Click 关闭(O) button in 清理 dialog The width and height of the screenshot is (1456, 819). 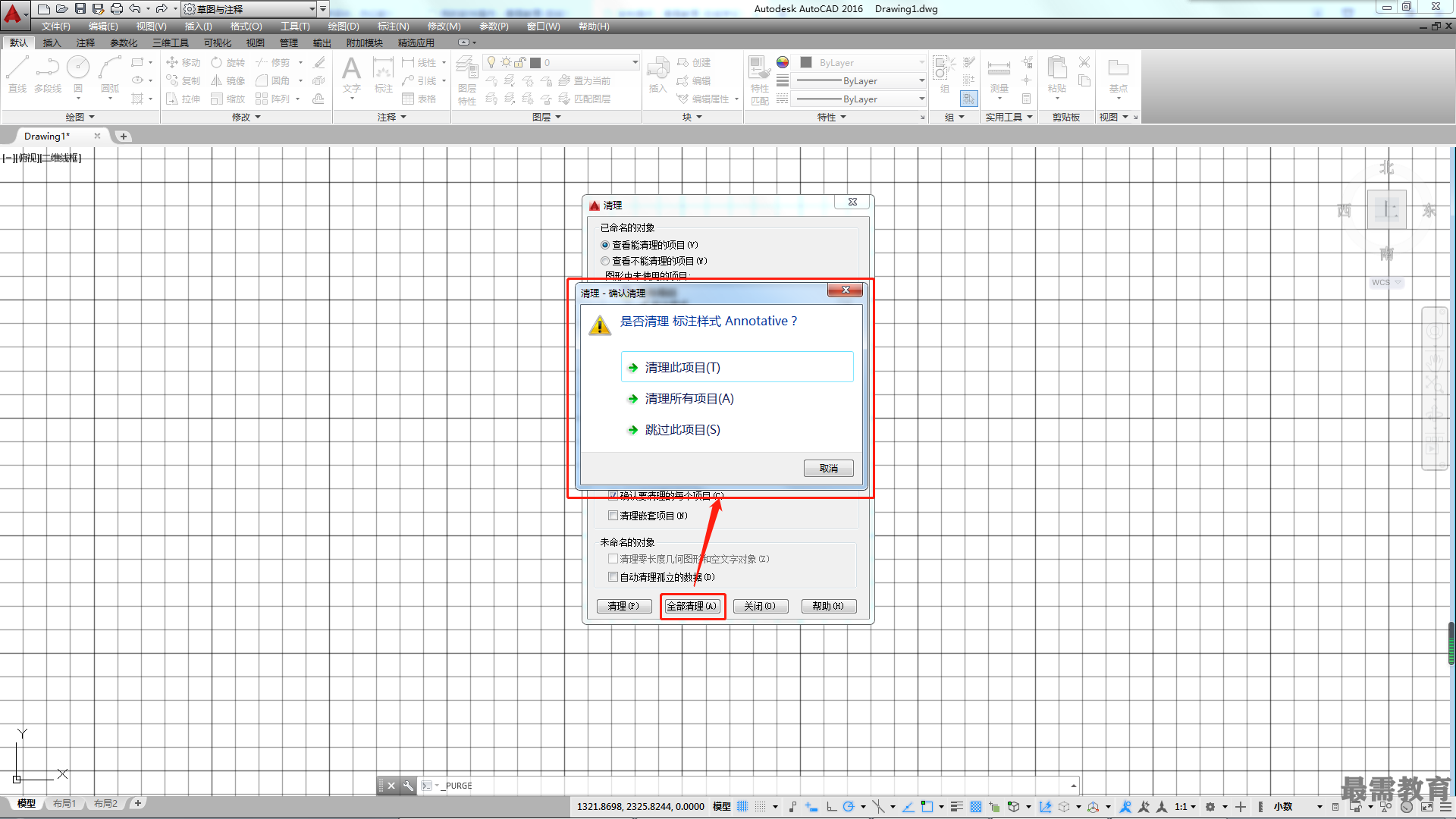coord(761,606)
